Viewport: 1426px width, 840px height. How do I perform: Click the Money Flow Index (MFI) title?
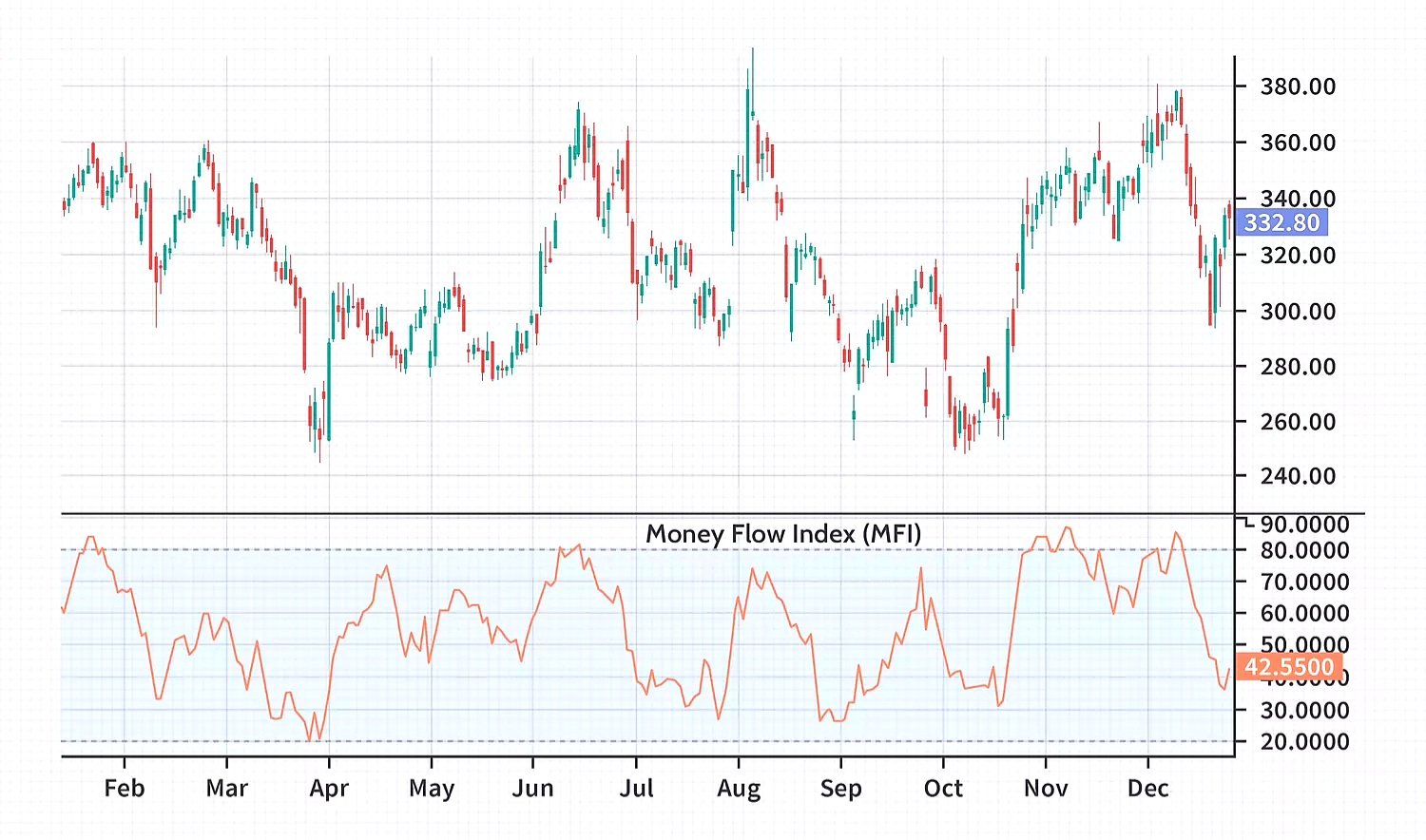783,534
